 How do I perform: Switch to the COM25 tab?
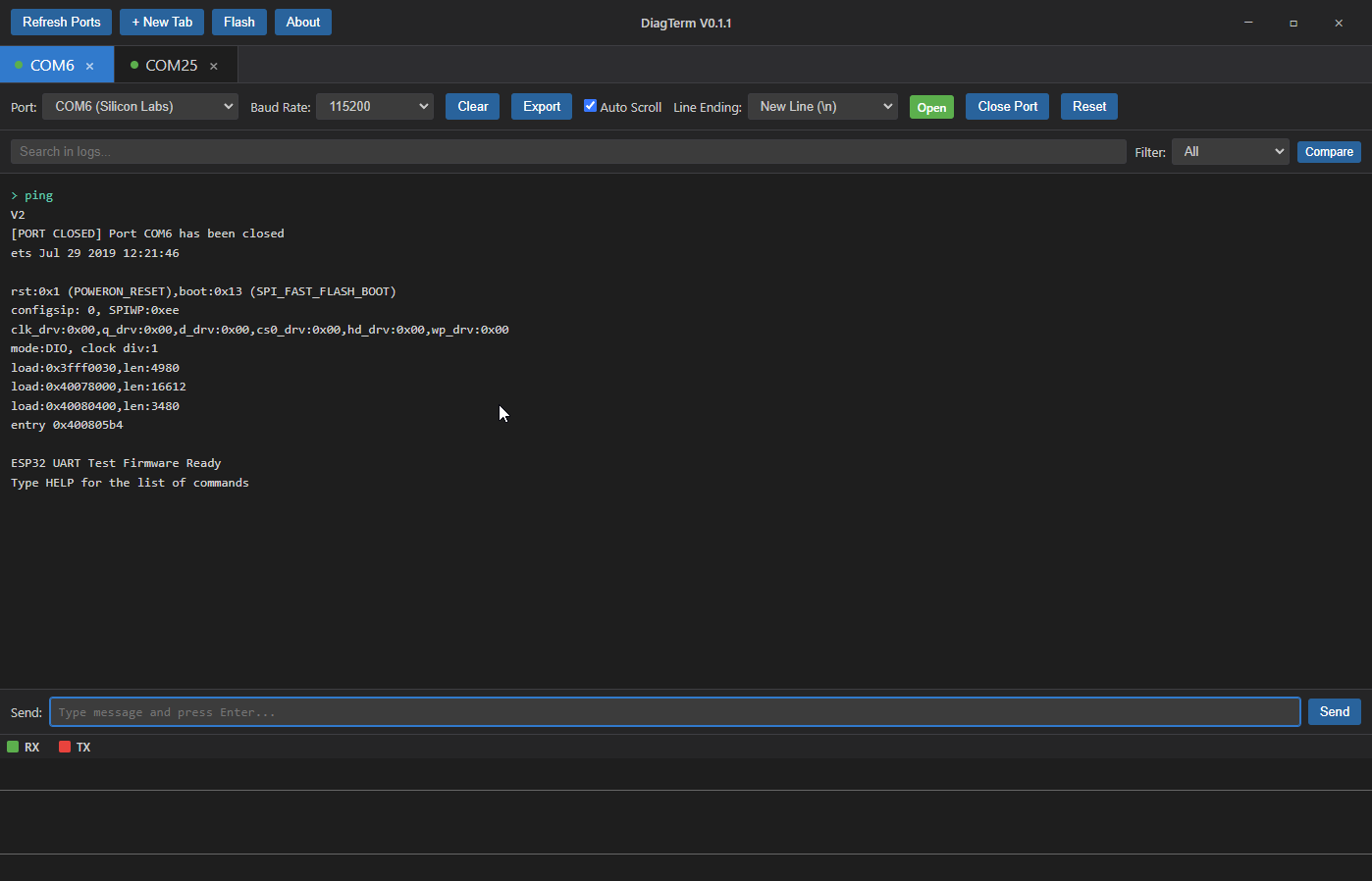[x=171, y=66]
